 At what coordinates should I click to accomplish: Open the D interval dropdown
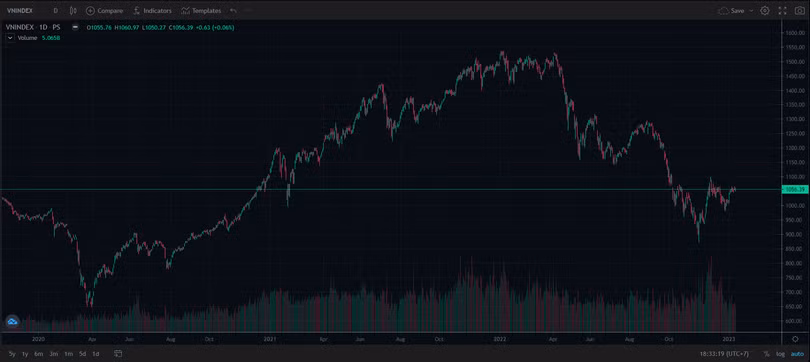(x=55, y=10)
